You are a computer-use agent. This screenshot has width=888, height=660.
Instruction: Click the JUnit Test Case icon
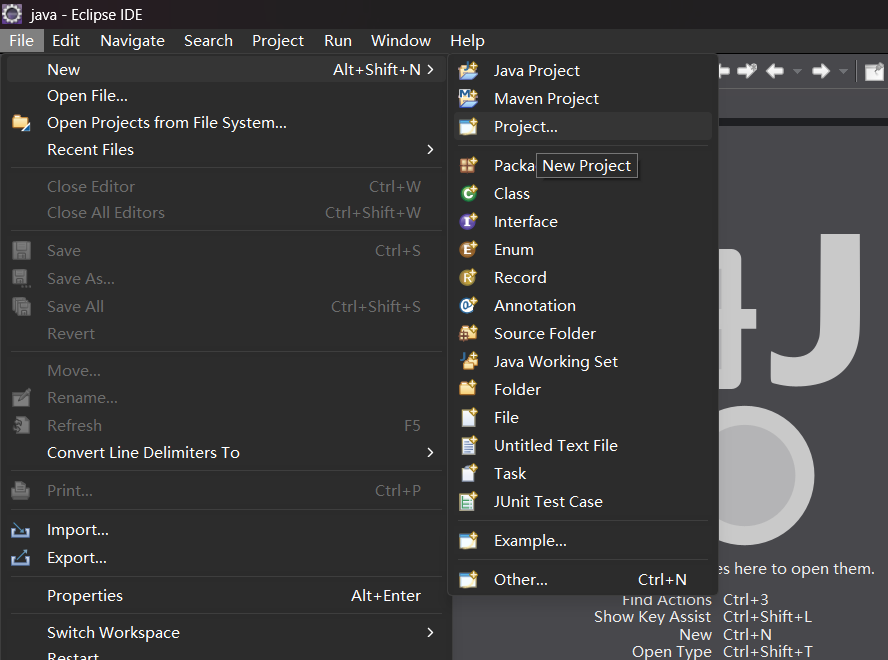click(468, 501)
